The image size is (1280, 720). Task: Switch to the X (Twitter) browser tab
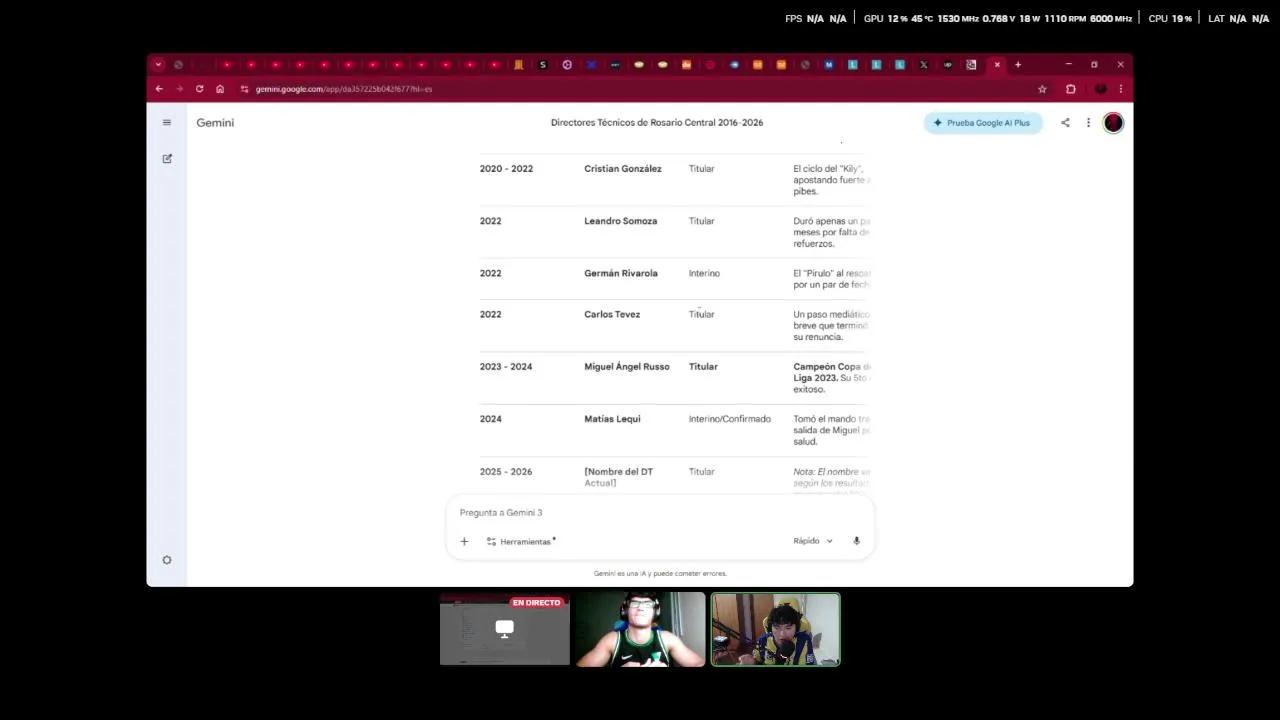point(924,65)
